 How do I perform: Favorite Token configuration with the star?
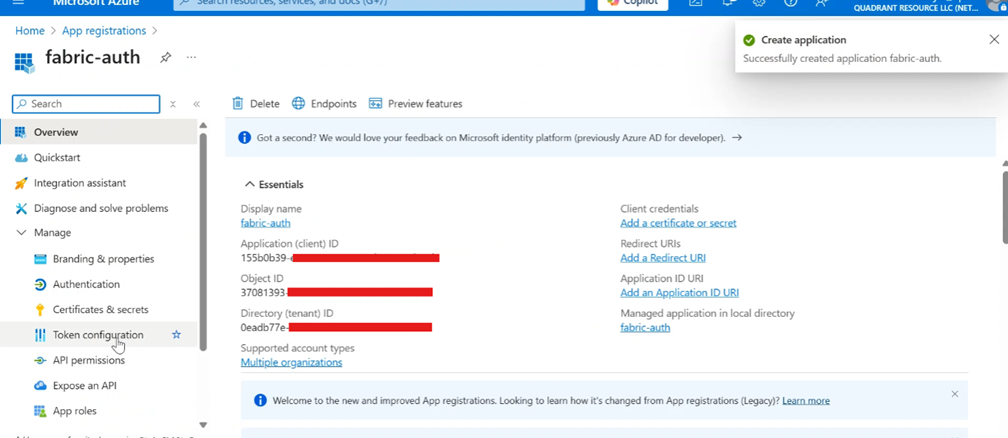[x=176, y=334]
